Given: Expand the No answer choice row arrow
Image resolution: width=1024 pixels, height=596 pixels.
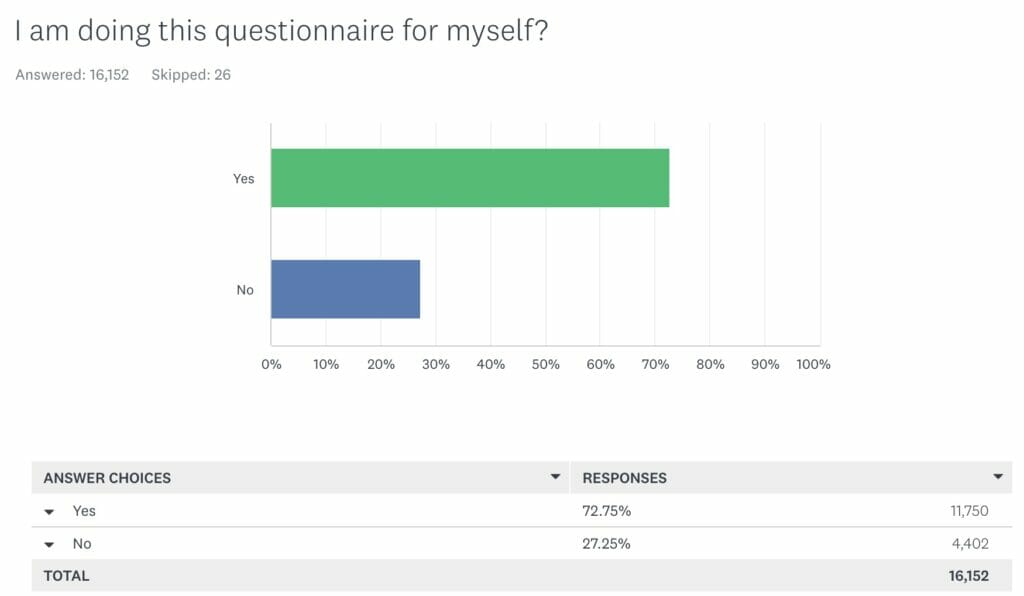Looking at the screenshot, I should pos(50,545).
